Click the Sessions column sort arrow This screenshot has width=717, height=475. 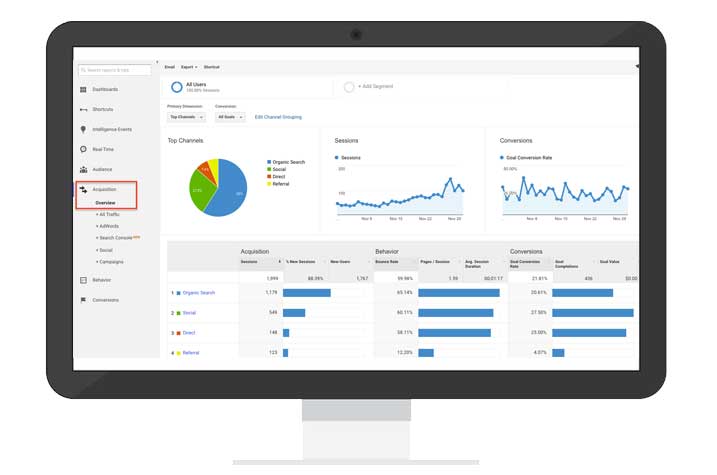279,262
